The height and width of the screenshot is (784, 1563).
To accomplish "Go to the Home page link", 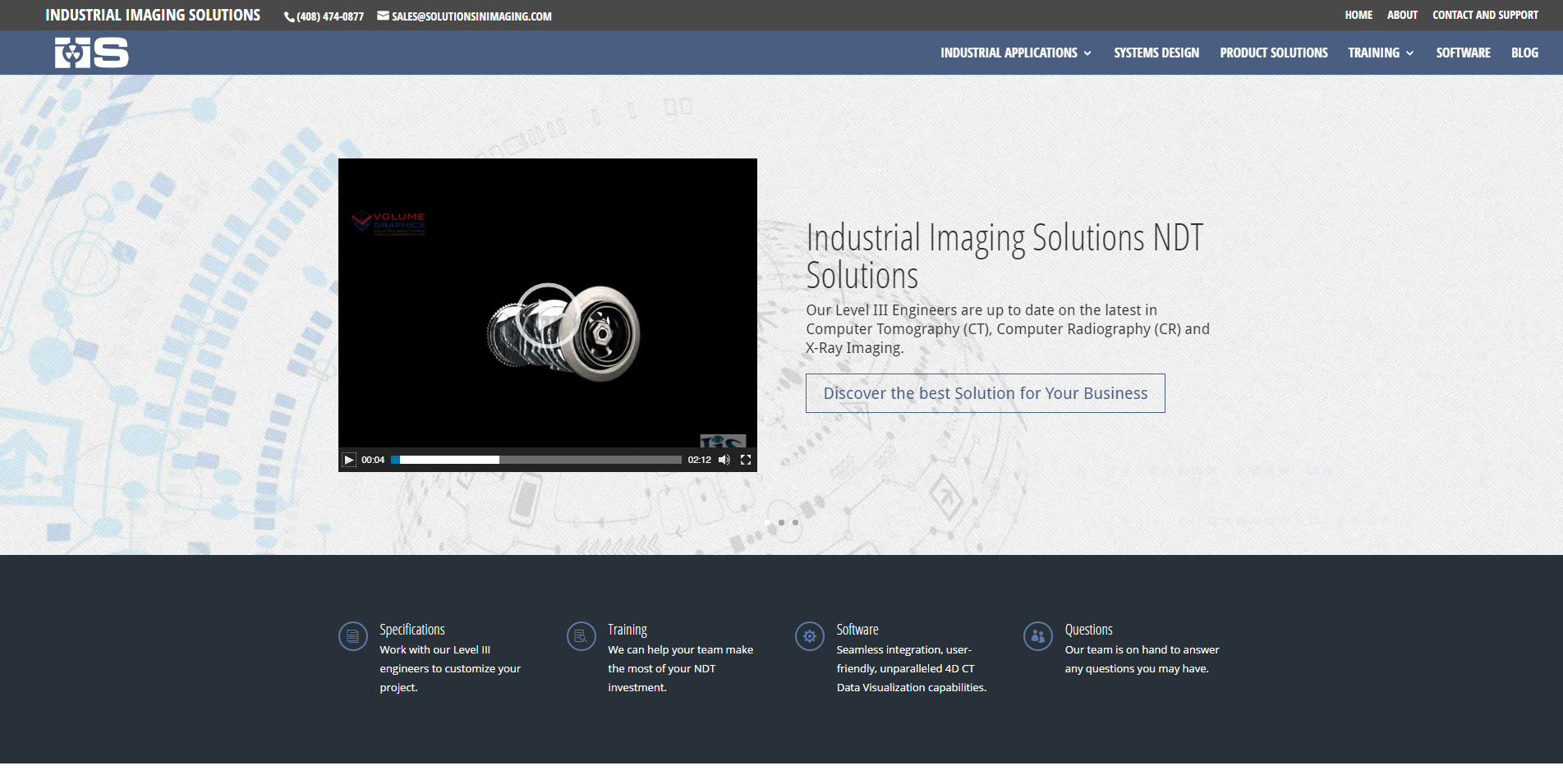I will 1358,15.
